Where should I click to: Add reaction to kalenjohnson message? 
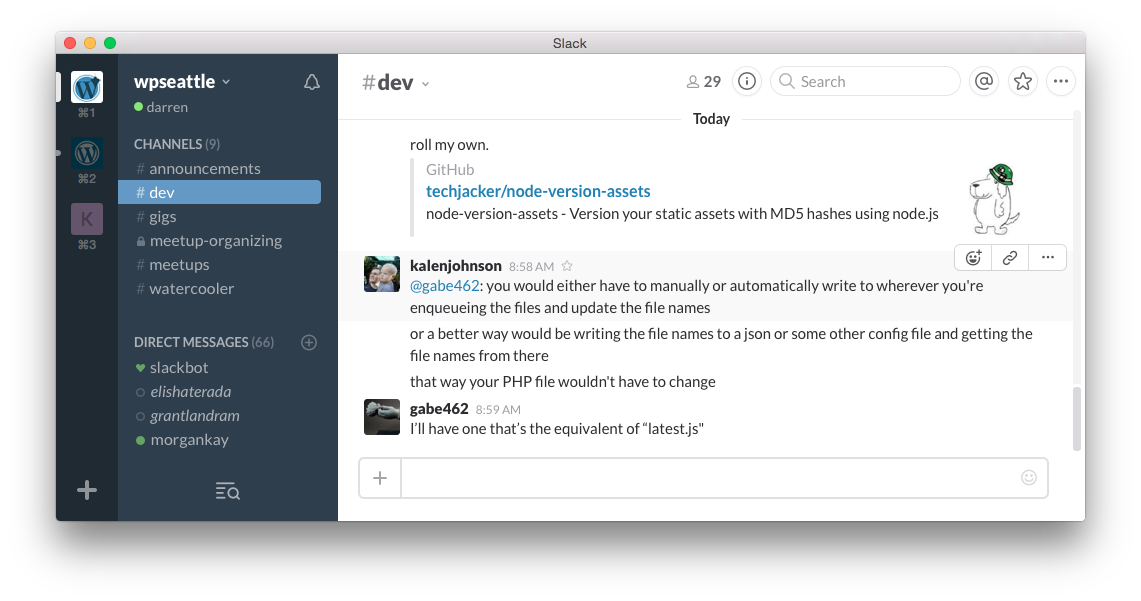click(x=973, y=258)
